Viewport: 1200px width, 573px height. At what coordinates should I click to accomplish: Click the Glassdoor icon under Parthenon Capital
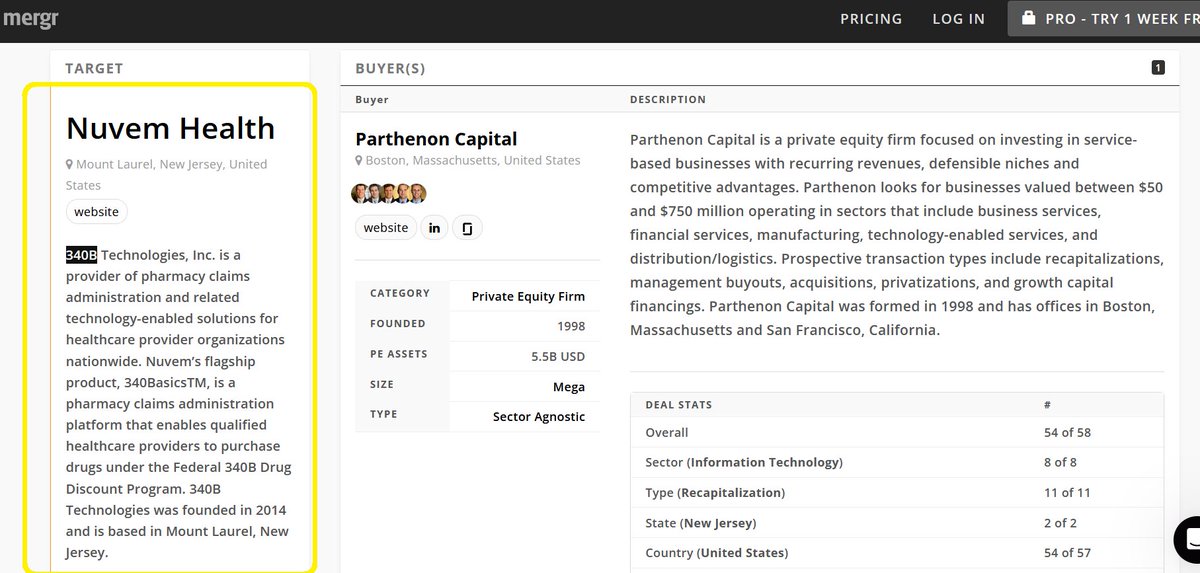click(467, 228)
